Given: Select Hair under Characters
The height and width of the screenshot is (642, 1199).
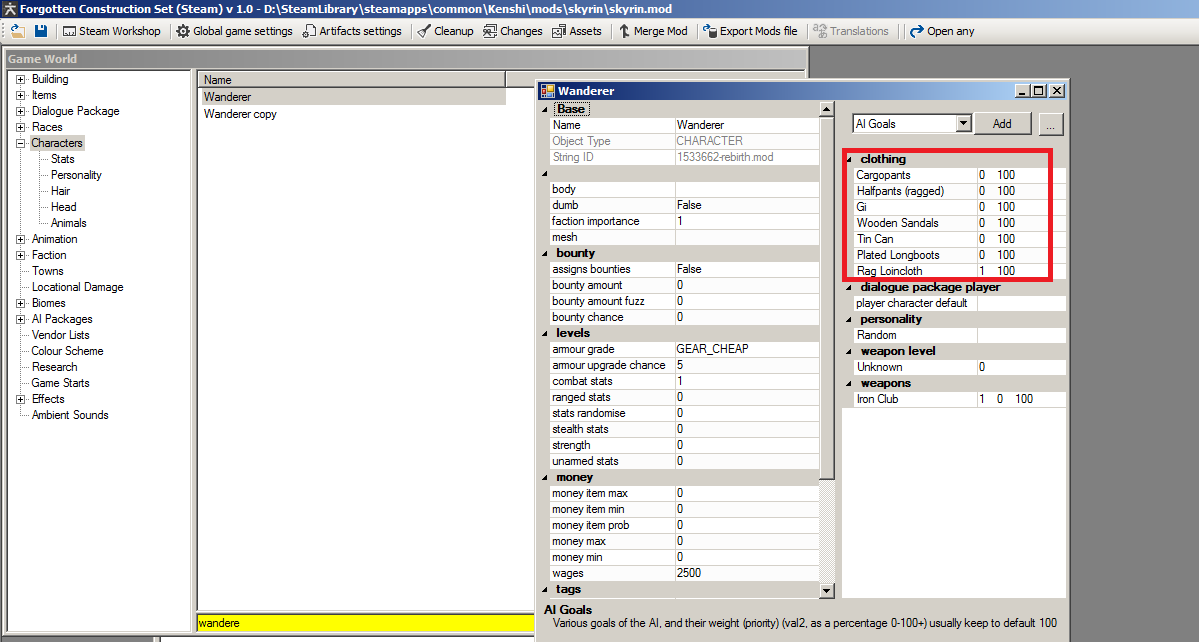Looking at the screenshot, I should 60,191.
